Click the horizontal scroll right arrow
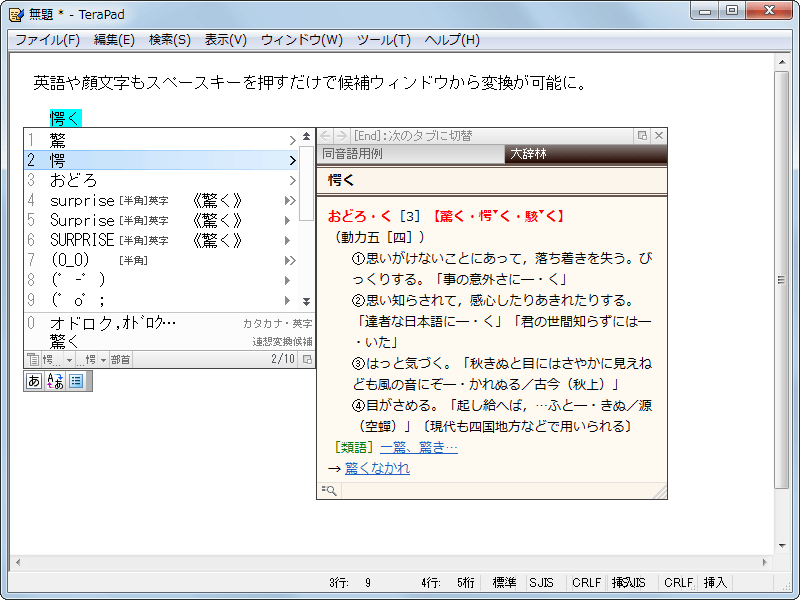This screenshot has height=600, width=800. (x=764, y=562)
